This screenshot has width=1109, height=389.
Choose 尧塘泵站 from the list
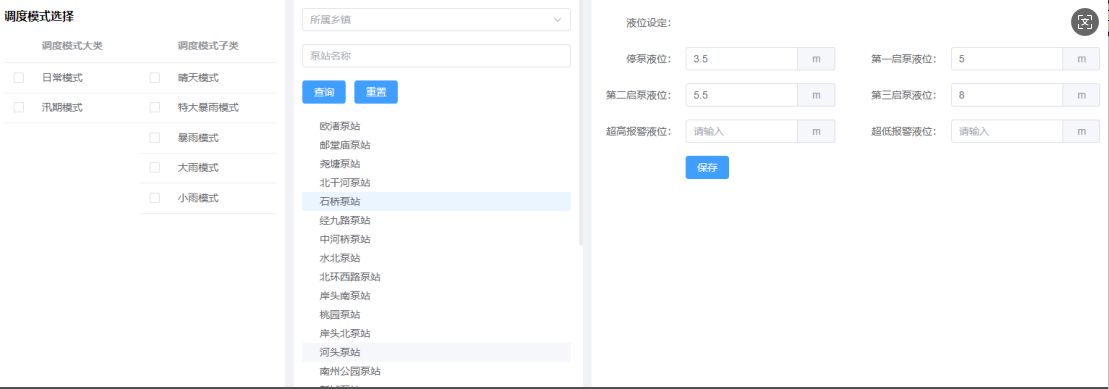coord(436,164)
